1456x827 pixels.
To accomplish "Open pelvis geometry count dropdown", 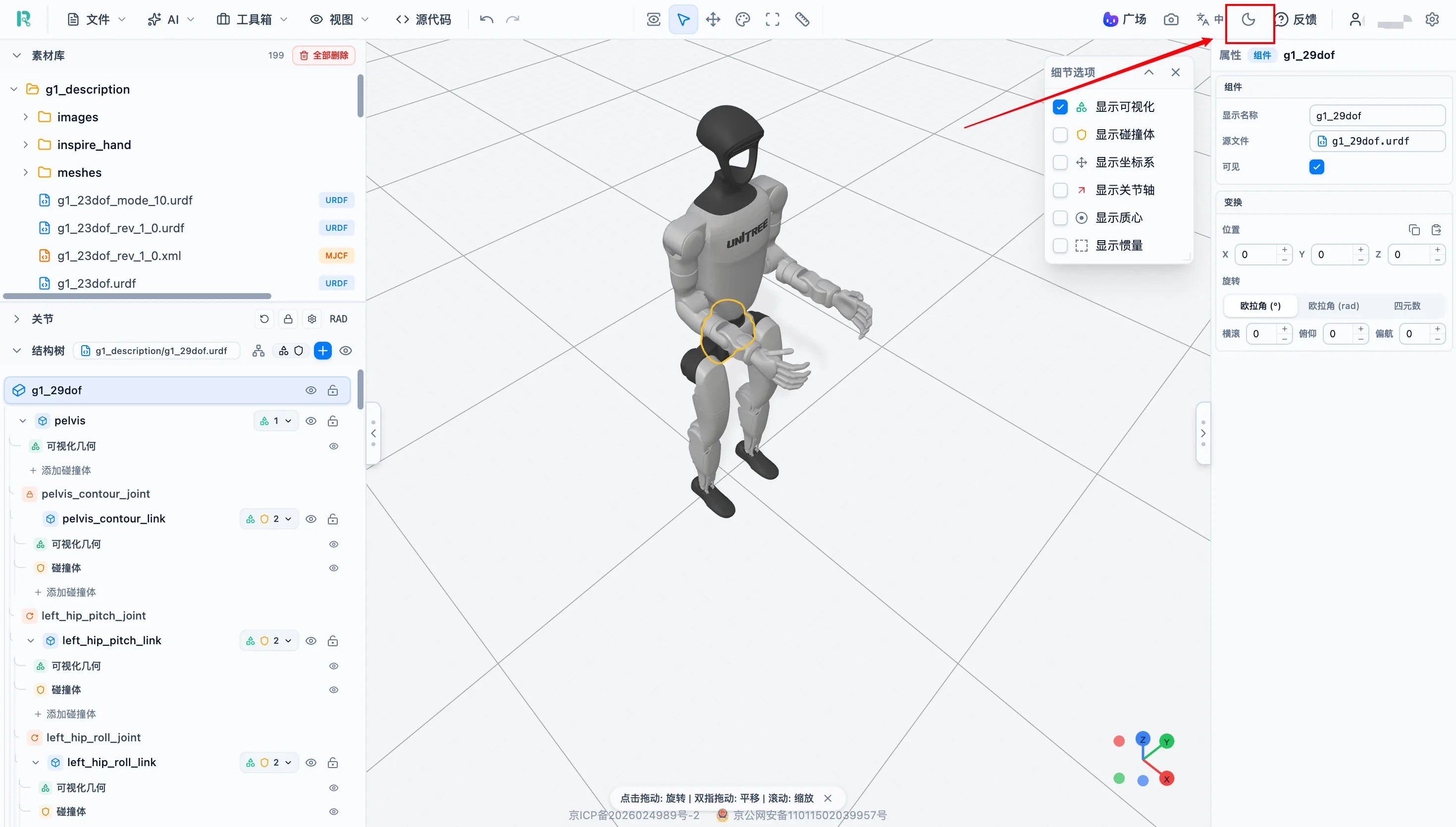I will click(x=276, y=421).
